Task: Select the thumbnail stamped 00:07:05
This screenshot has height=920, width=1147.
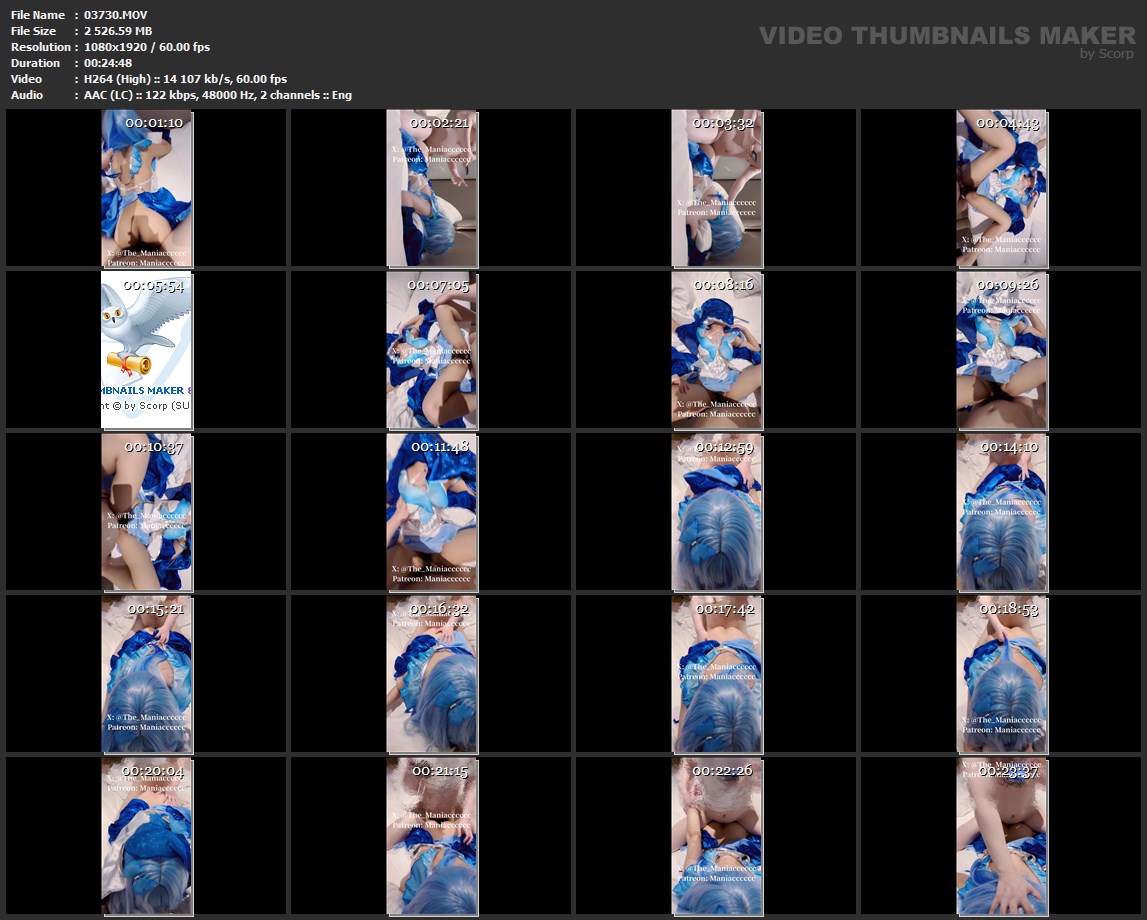Action: (431, 350)
